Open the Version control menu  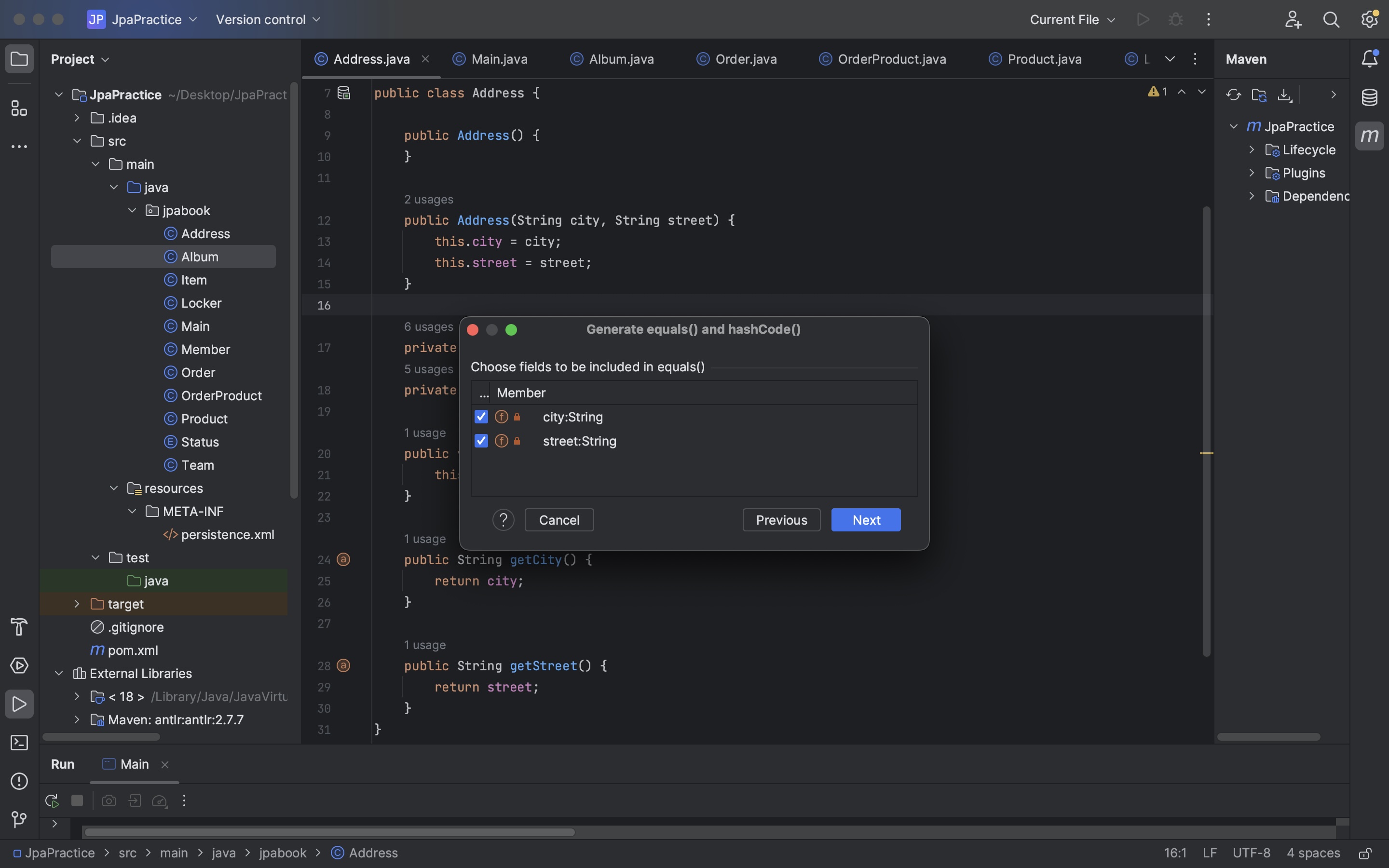click(268, 19)
